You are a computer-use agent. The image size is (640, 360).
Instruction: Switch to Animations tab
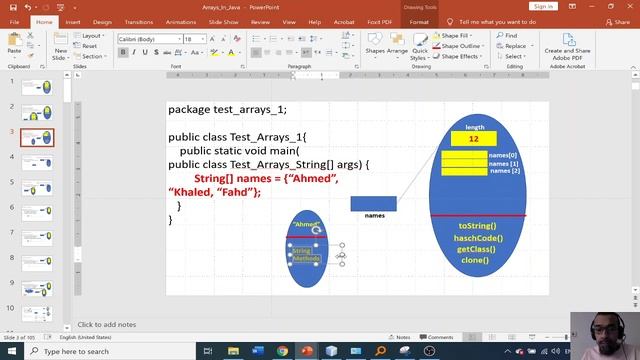coord(181,22)
